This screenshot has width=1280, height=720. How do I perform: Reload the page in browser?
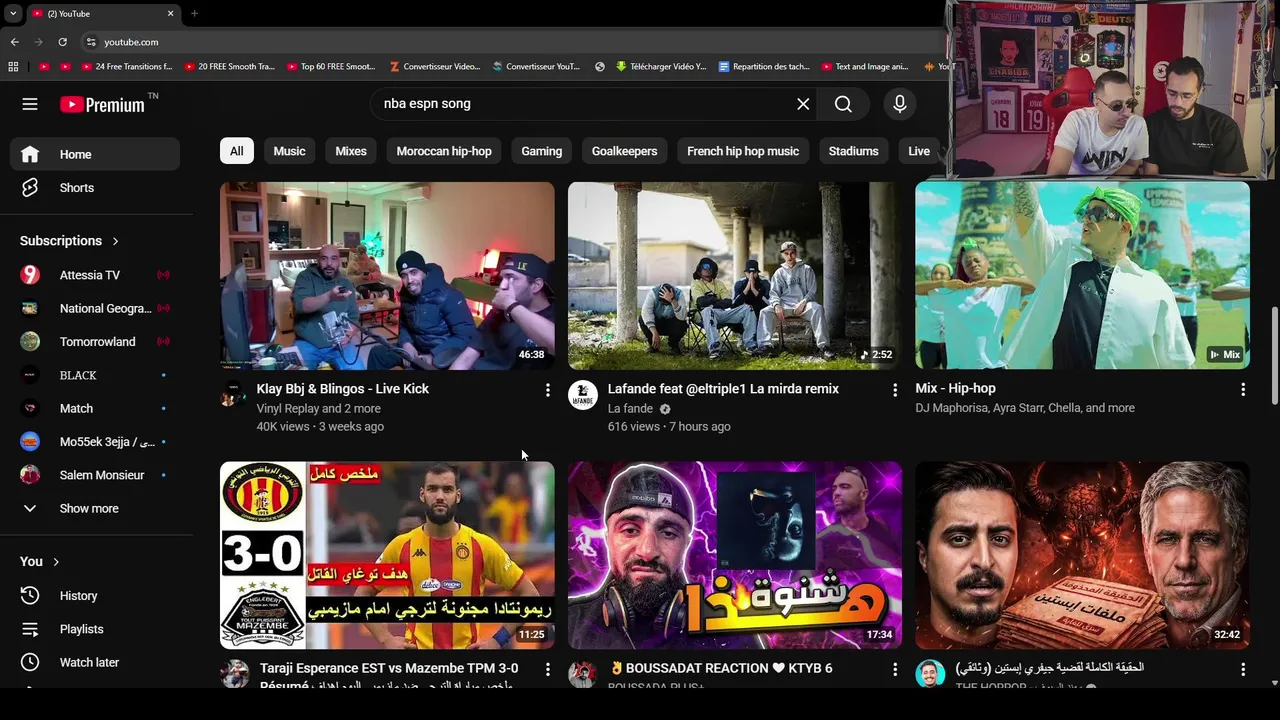point(62,42)
